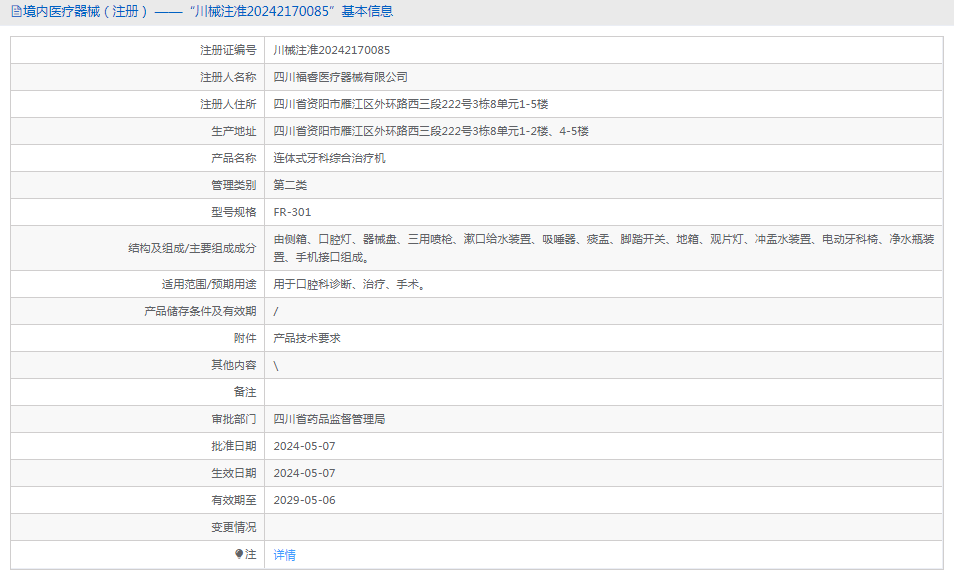Click the lightbulb icon next to 注
The image size is (954, 575).
[x=239, y=554]
